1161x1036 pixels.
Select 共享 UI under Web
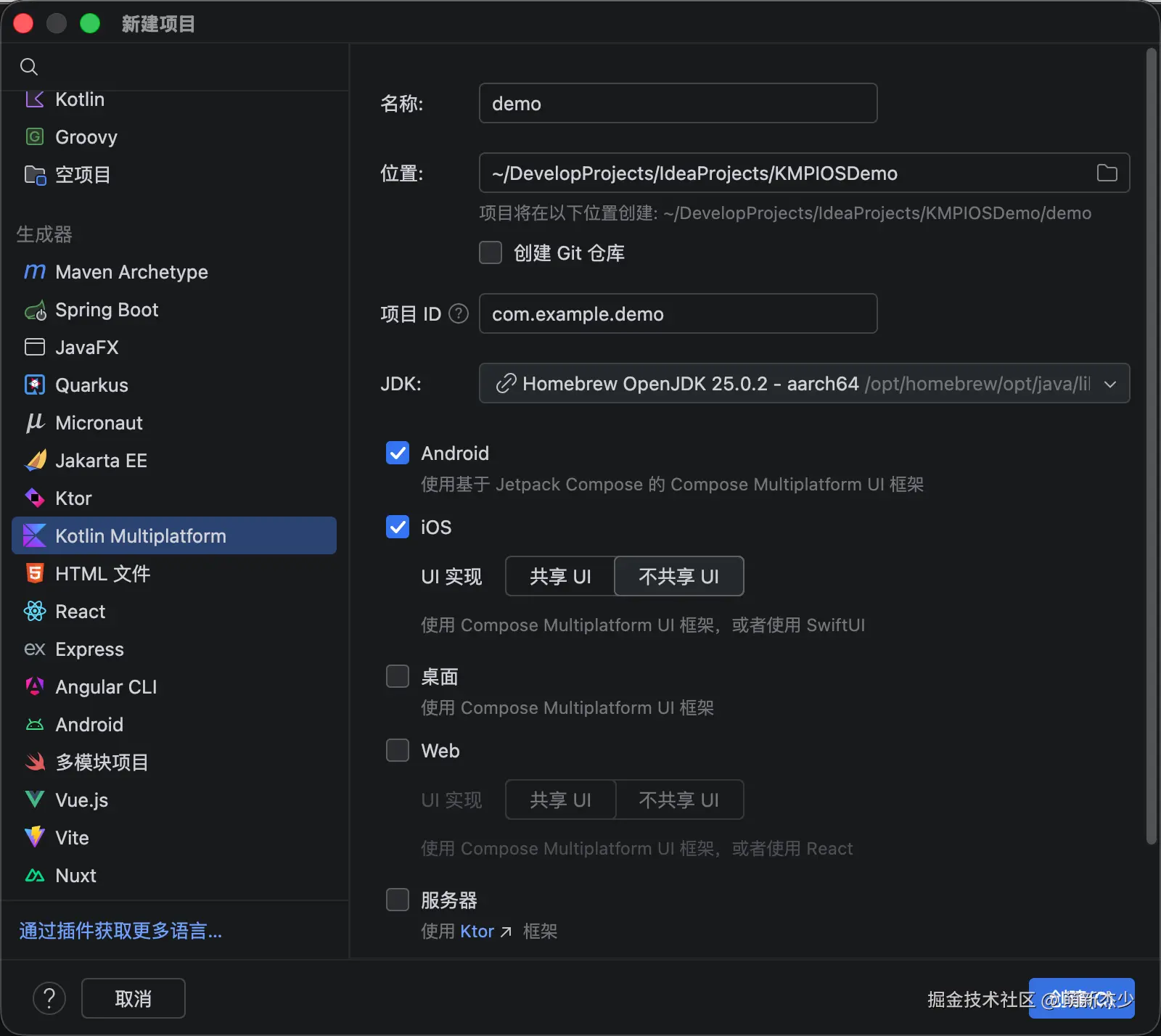point(560,799)
